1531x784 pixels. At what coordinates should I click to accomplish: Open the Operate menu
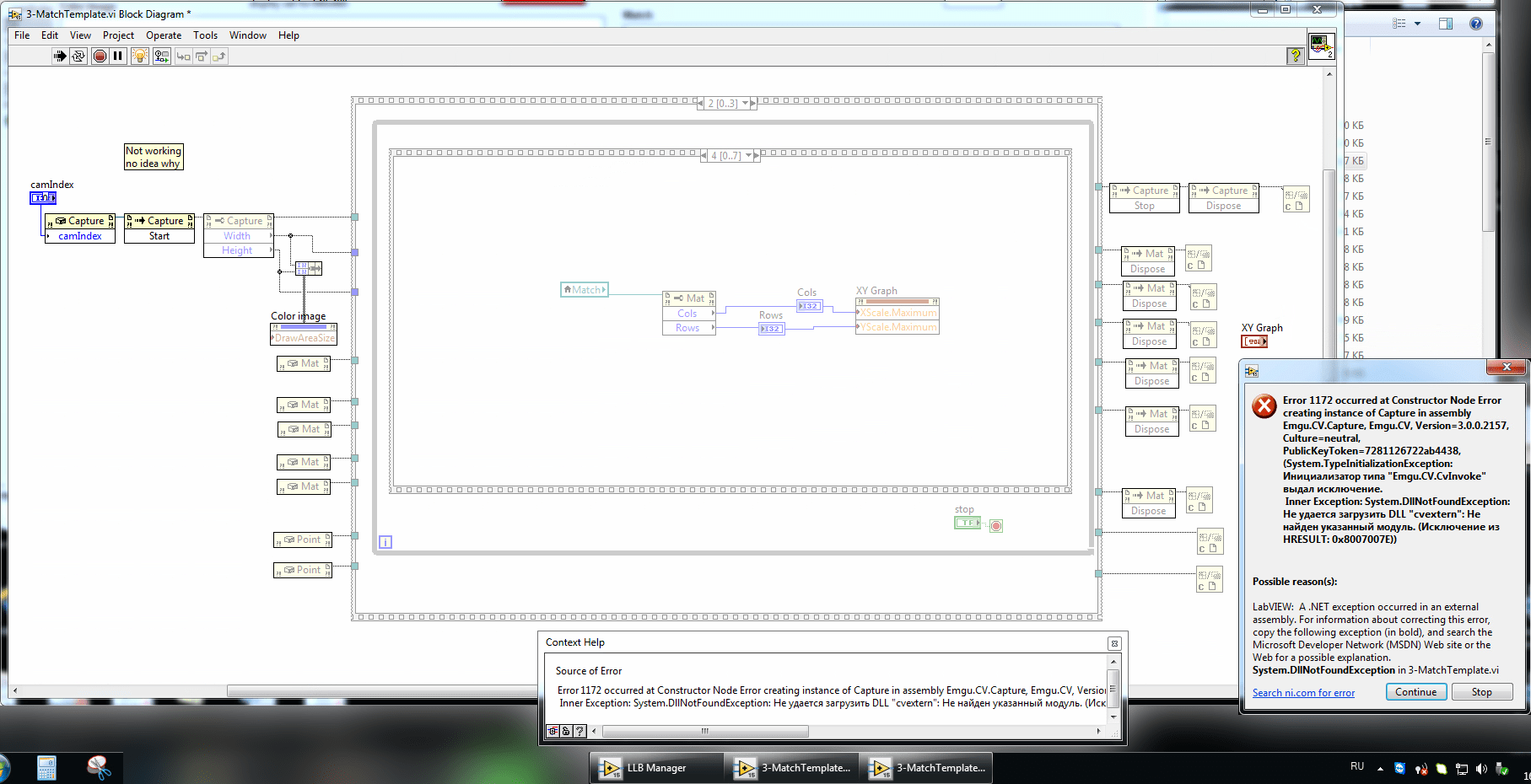pyautogui.click(x=163, y=35)
